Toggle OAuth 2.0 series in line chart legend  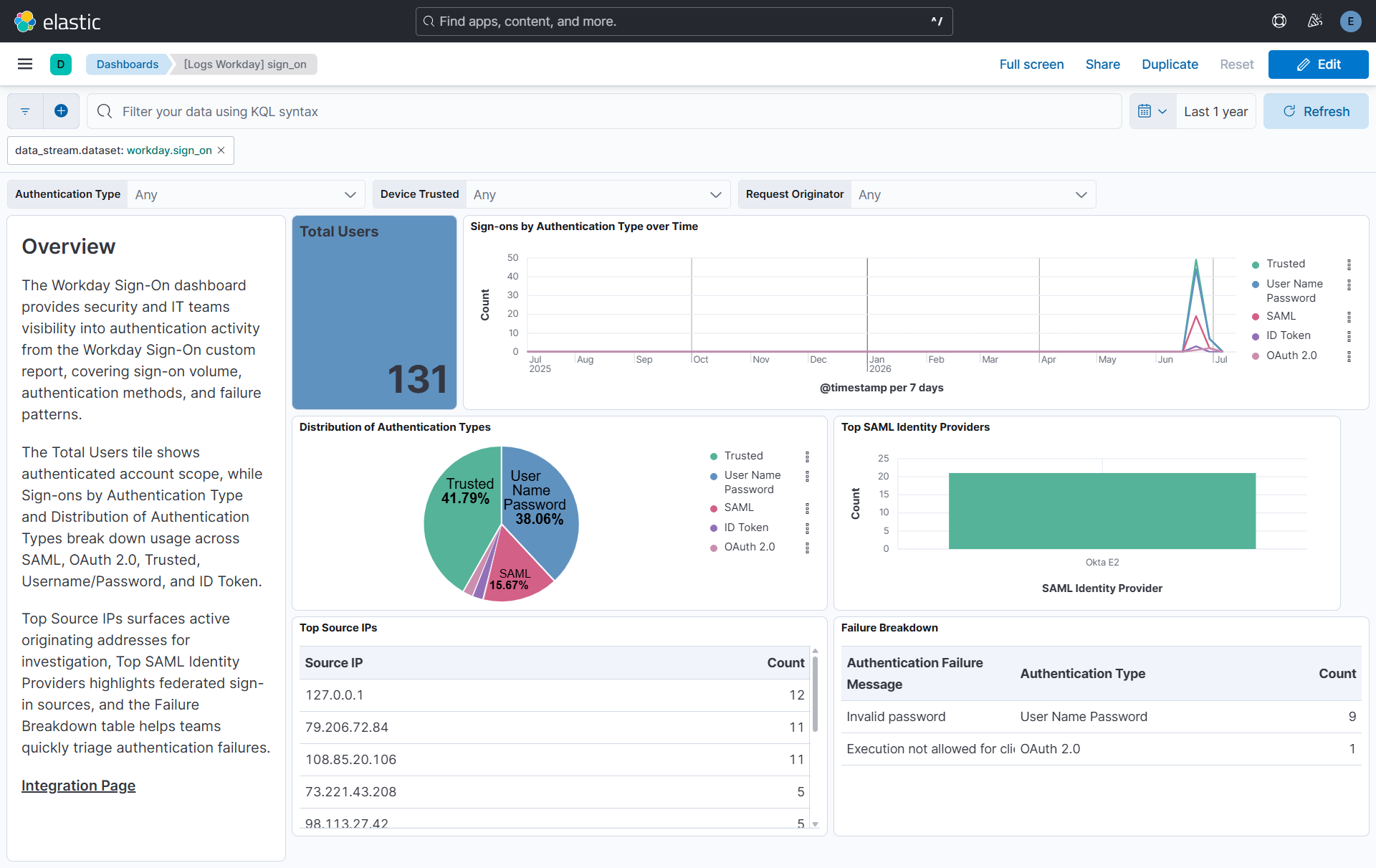click(x=1291, y=356)
